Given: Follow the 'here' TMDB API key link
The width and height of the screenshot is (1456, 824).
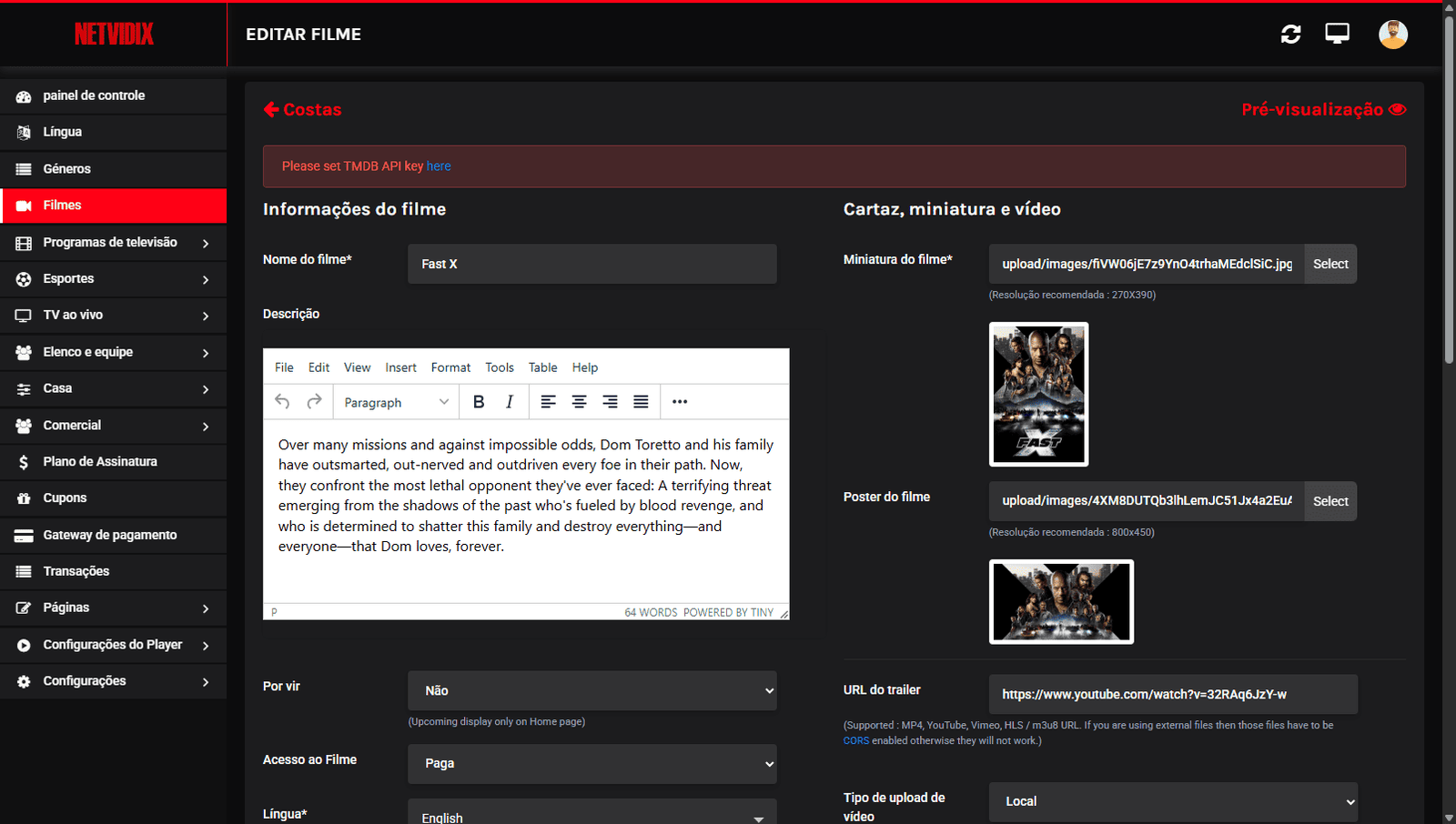Looking at the screenshot, I should pos(439,166).
